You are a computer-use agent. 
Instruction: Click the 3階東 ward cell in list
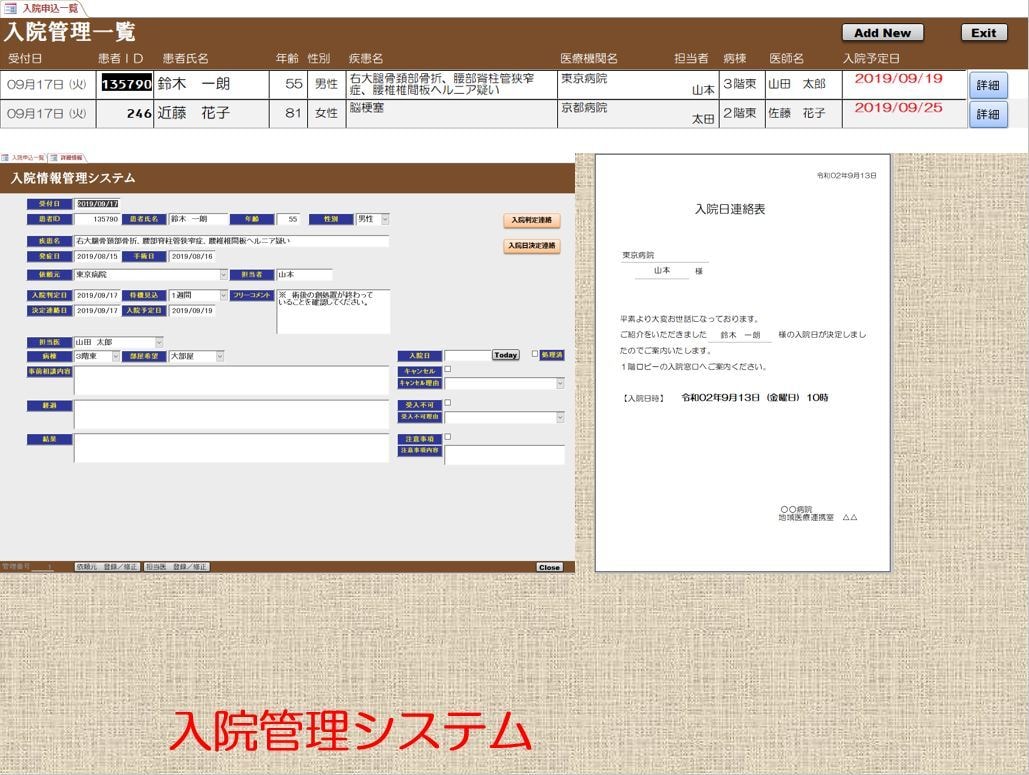(740, 84)
